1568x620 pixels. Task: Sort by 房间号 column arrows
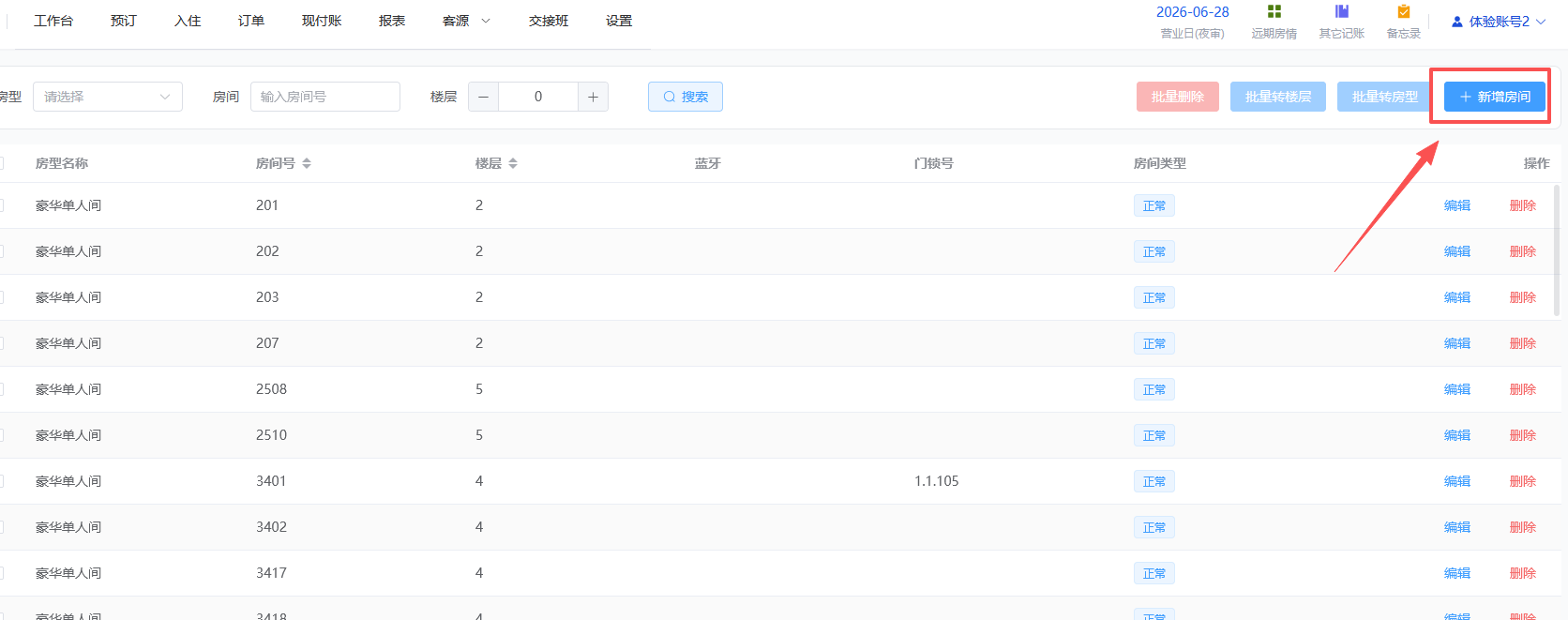tap(307, 163)
